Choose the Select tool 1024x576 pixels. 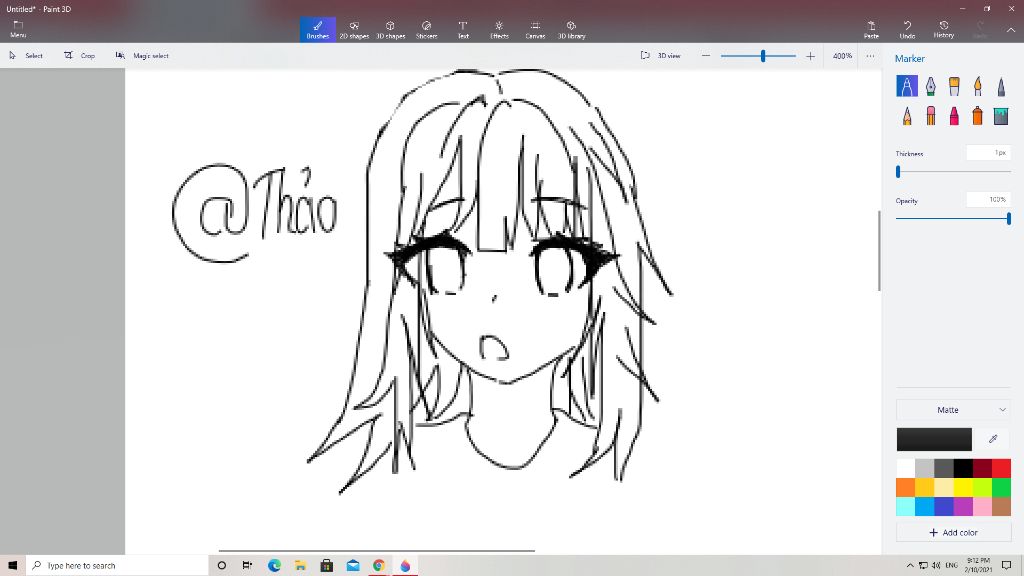(x=26, y=56)
